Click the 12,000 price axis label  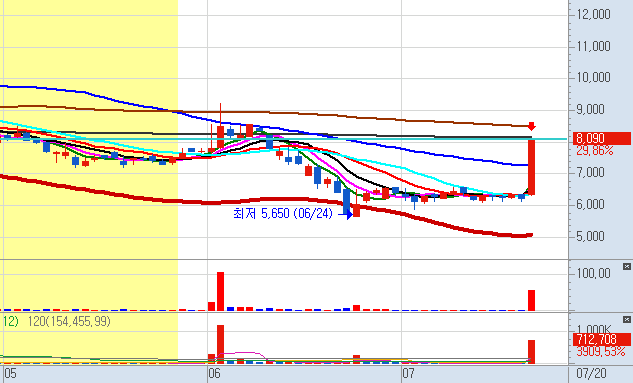click(x=593, y=15)
